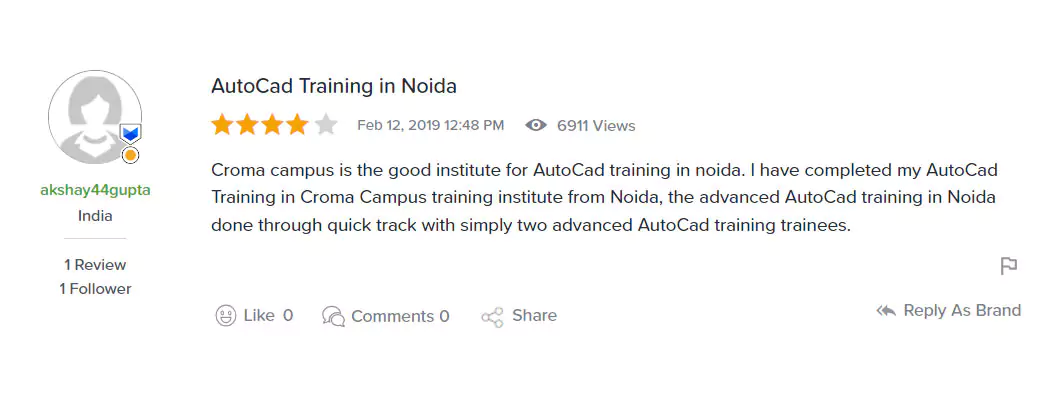This screenshot has width=1059, height=400.
Task: Click the third rating star
Action: (273, 125)
